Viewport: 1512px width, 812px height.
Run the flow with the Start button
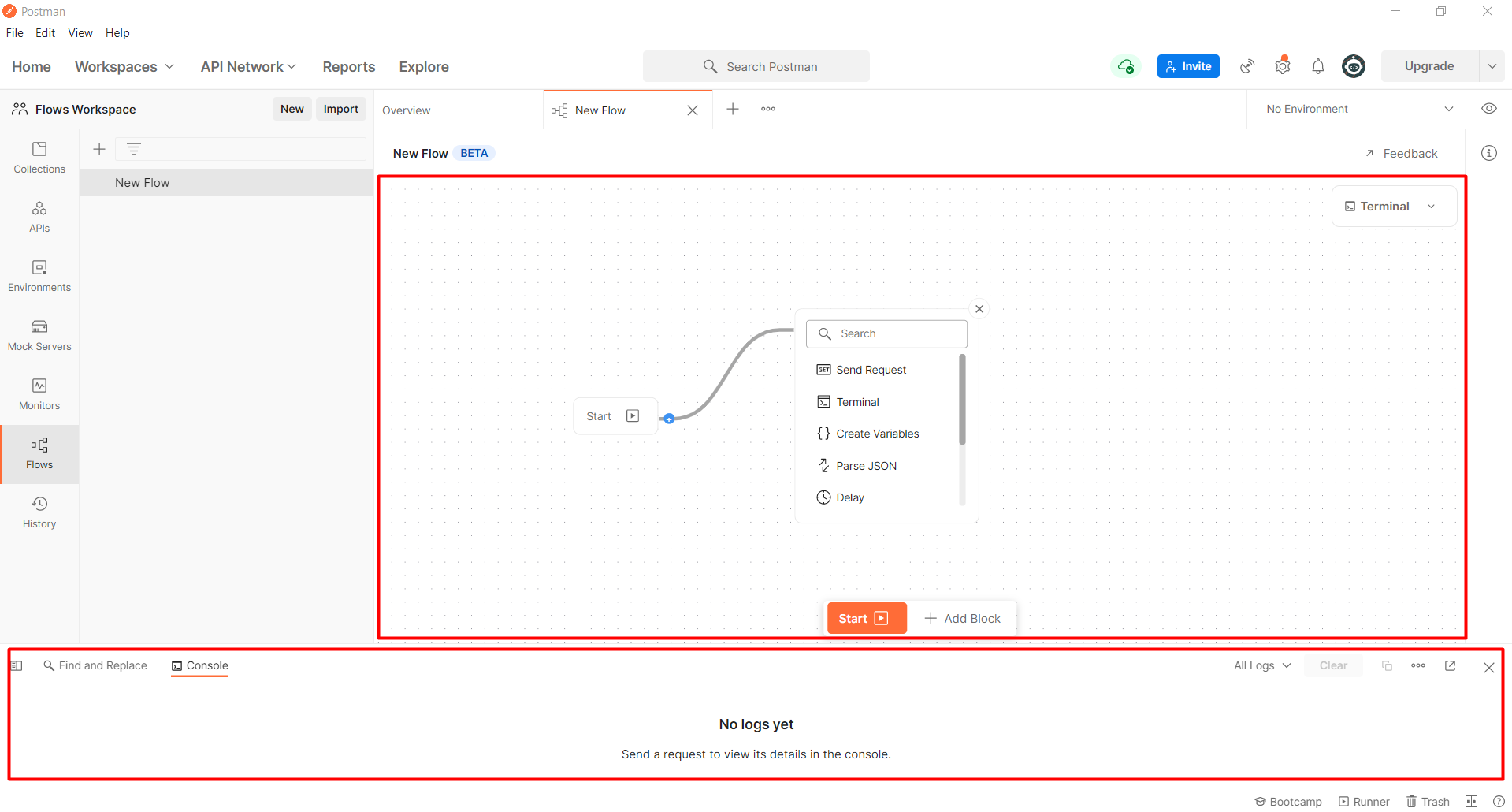866,618
